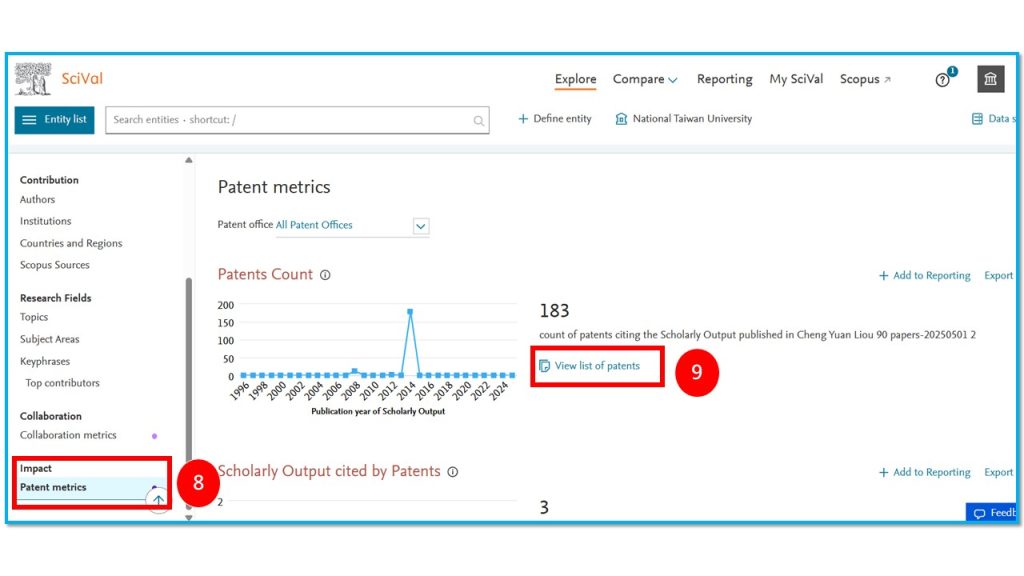Viewport: 1024px width, 576px height.
Task: Click sidebar scroll down arrow
Action: [189, 518]
